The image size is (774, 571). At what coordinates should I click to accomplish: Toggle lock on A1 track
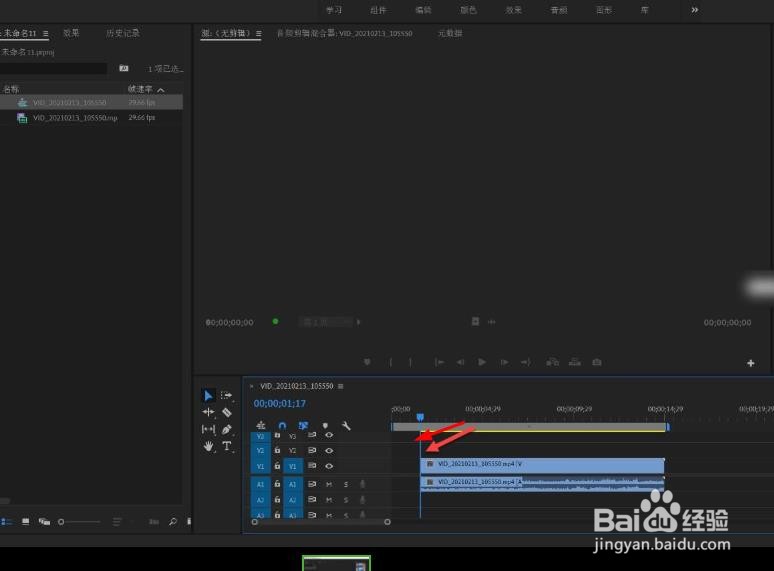tap(277, 484)
